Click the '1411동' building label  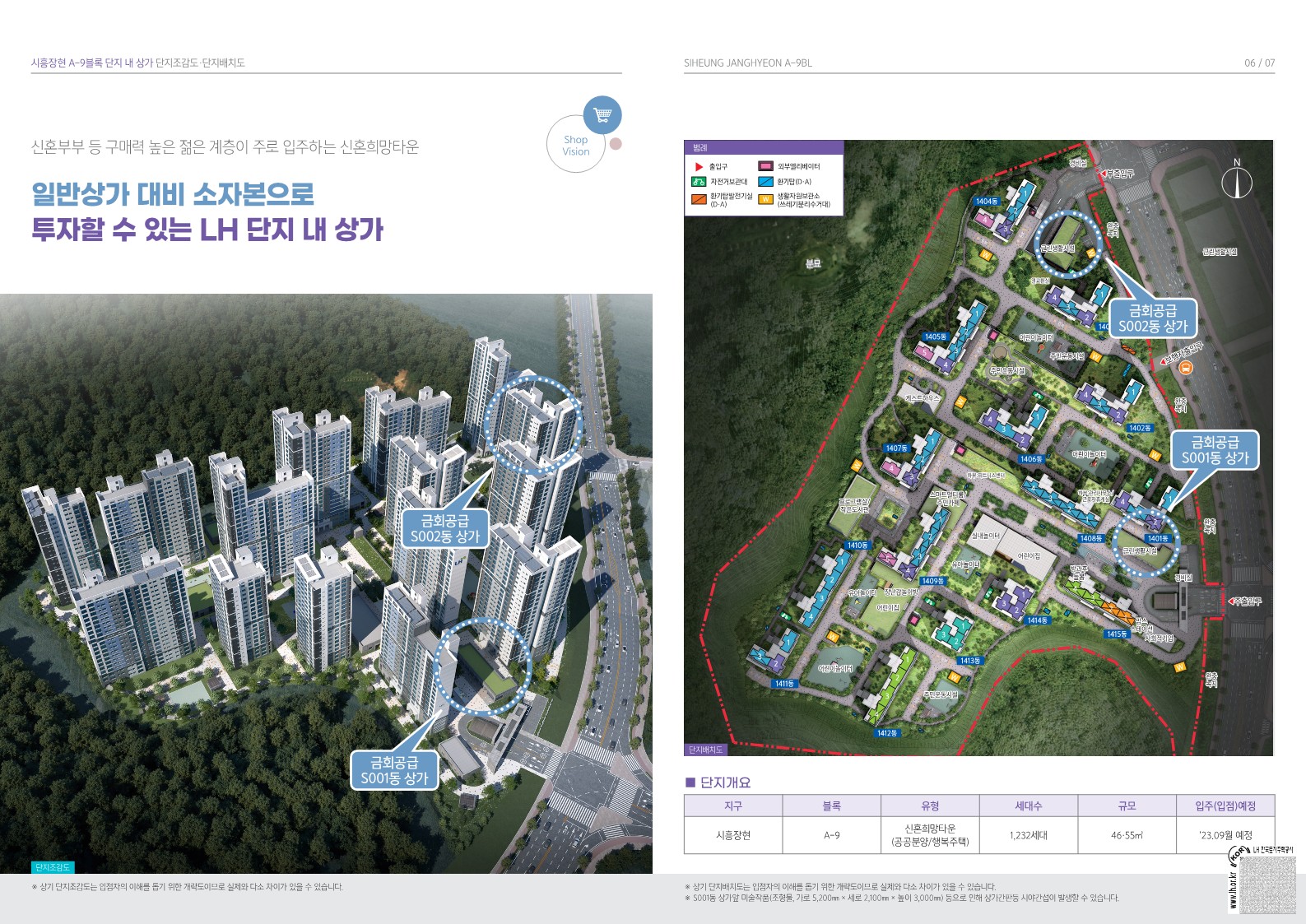pos(784,684)
